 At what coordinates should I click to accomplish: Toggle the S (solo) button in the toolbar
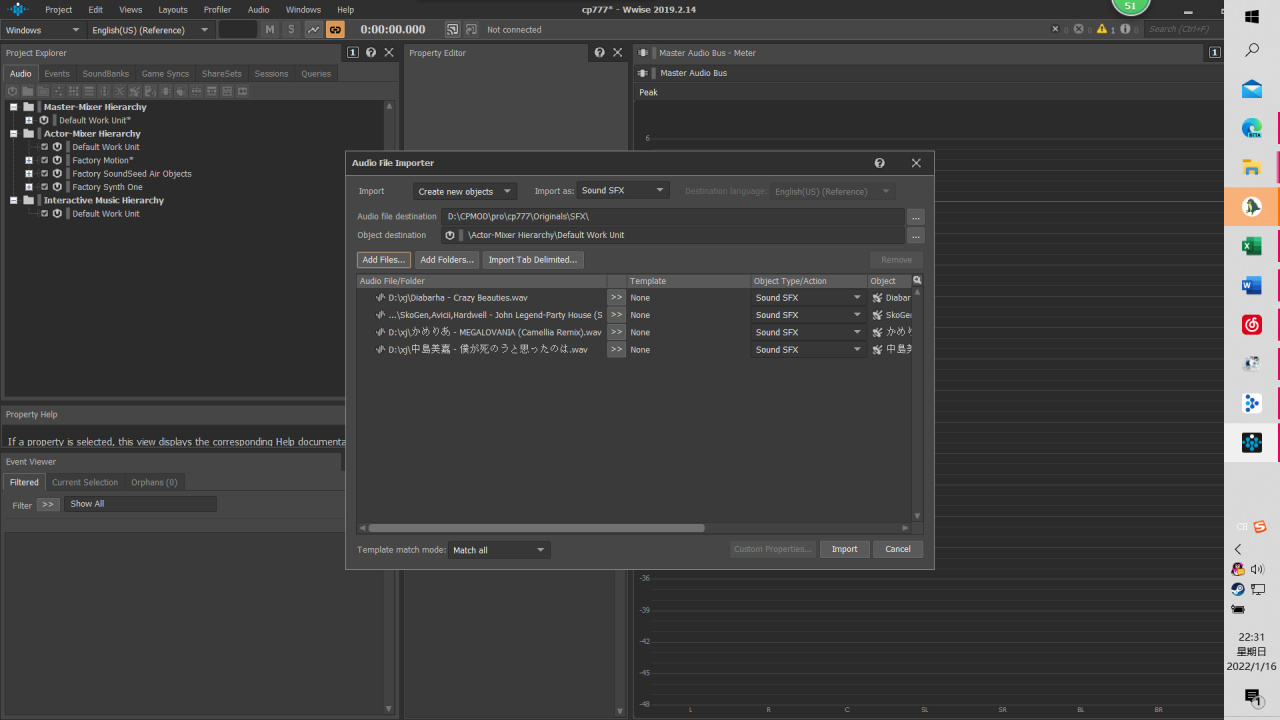pos(292,30)
